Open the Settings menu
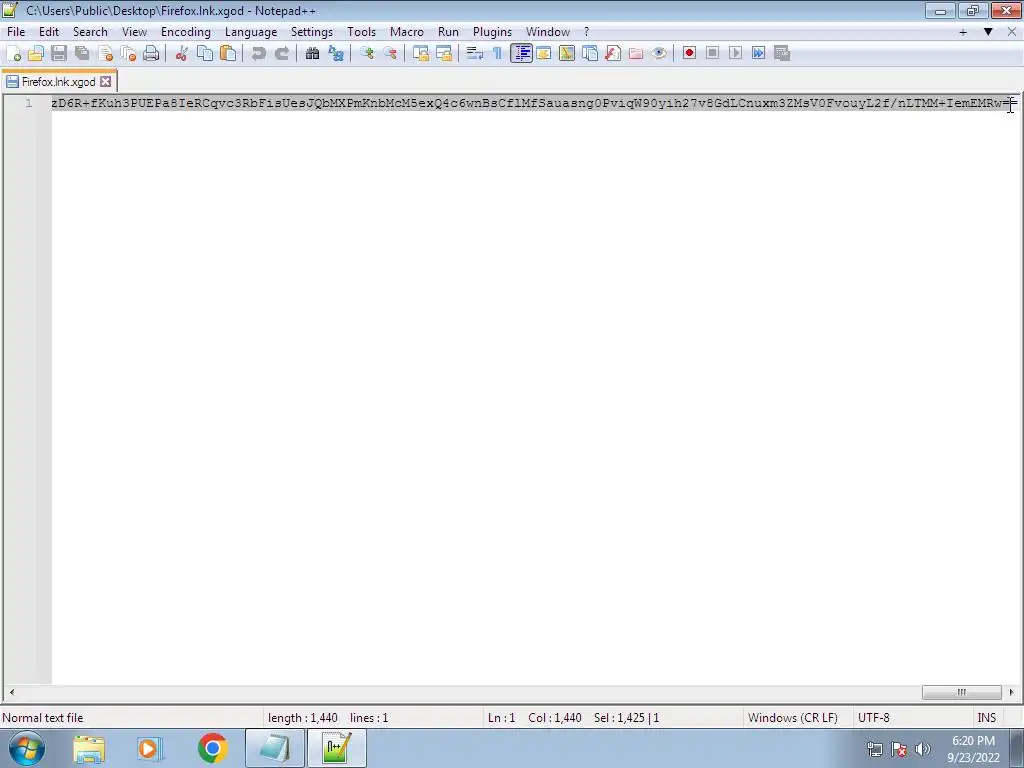 (312, 32)
